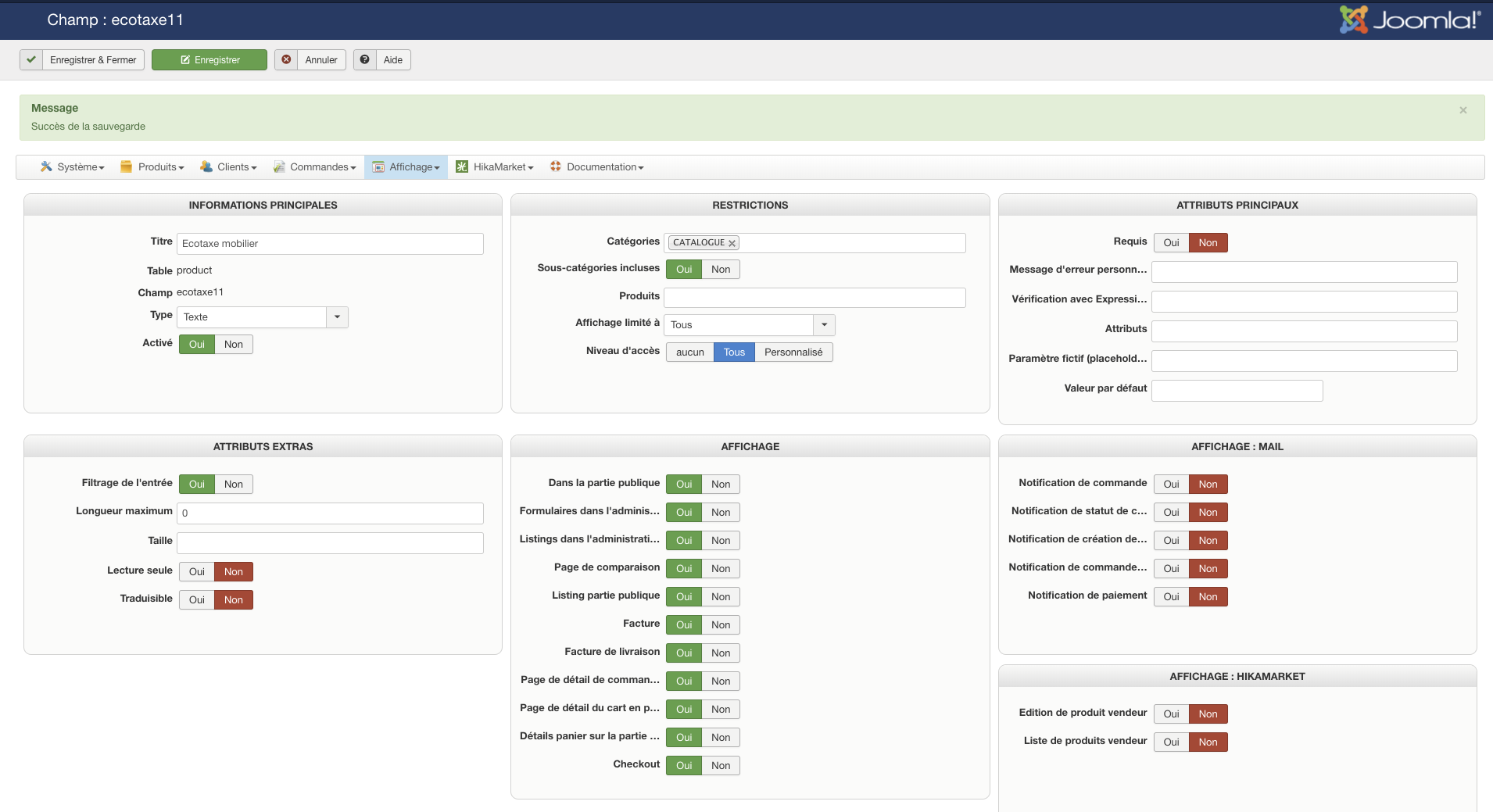
Task: Open the Type dropdown showing Texte
Action: click(263, 317)
